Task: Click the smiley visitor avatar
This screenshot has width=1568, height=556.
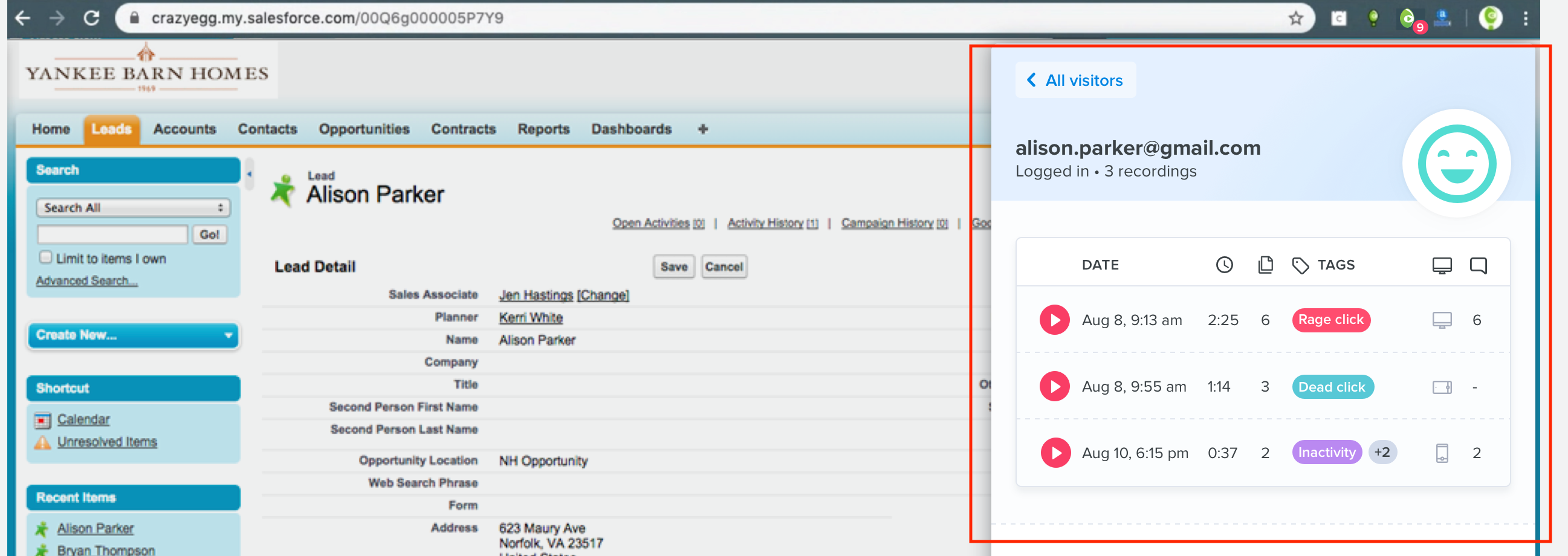Action: tap(1457, 164)
